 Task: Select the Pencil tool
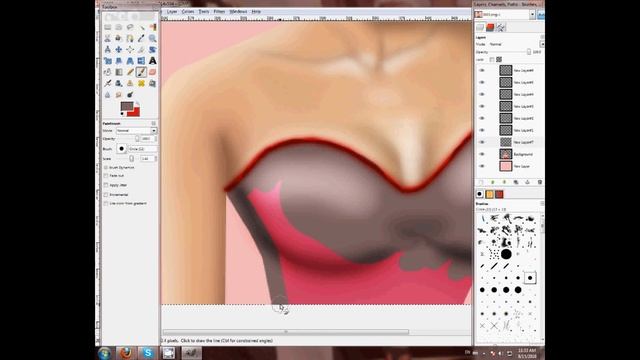[130, 72]
